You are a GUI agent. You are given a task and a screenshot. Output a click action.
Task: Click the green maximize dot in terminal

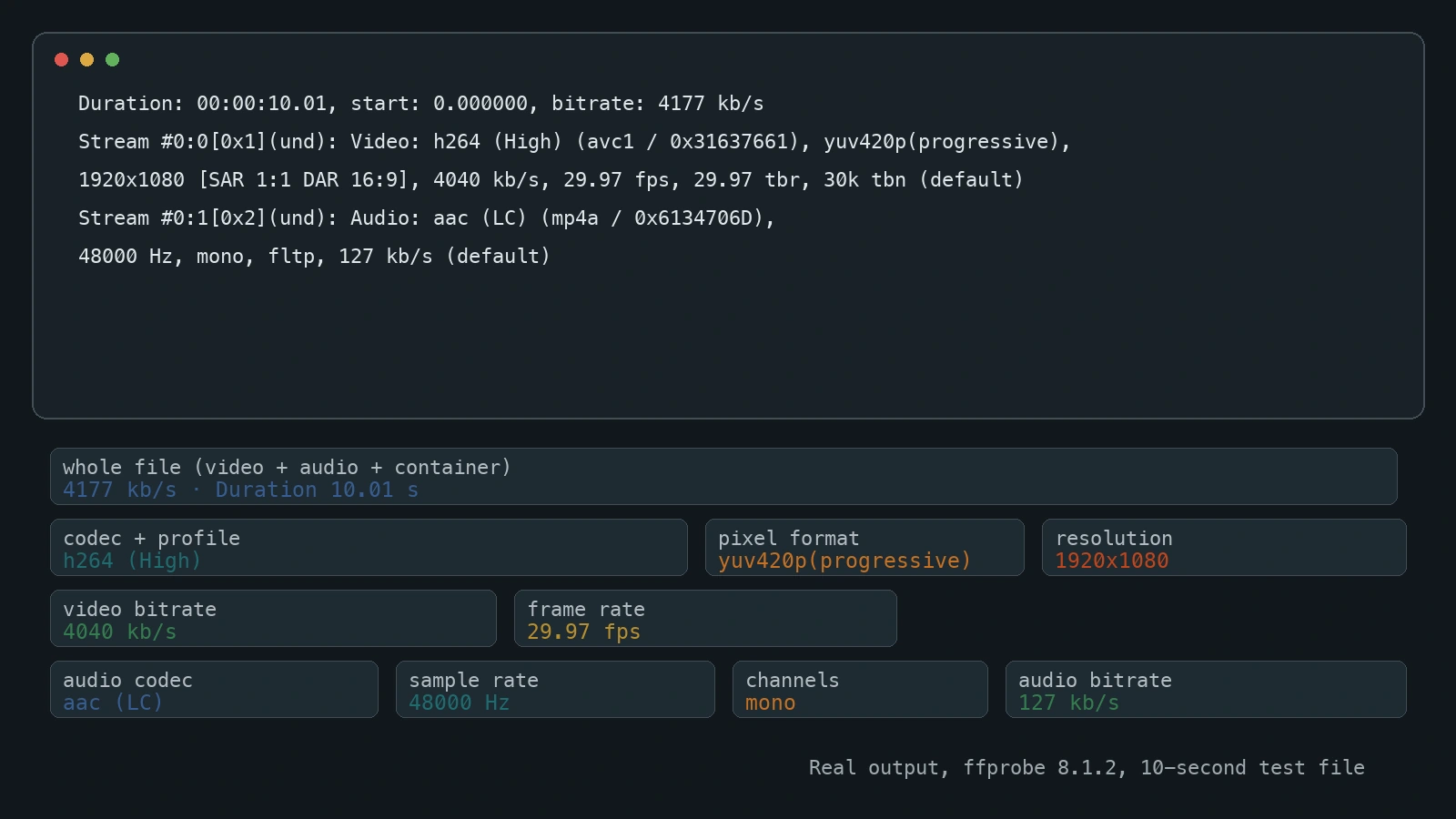click(x=113, y=60)
